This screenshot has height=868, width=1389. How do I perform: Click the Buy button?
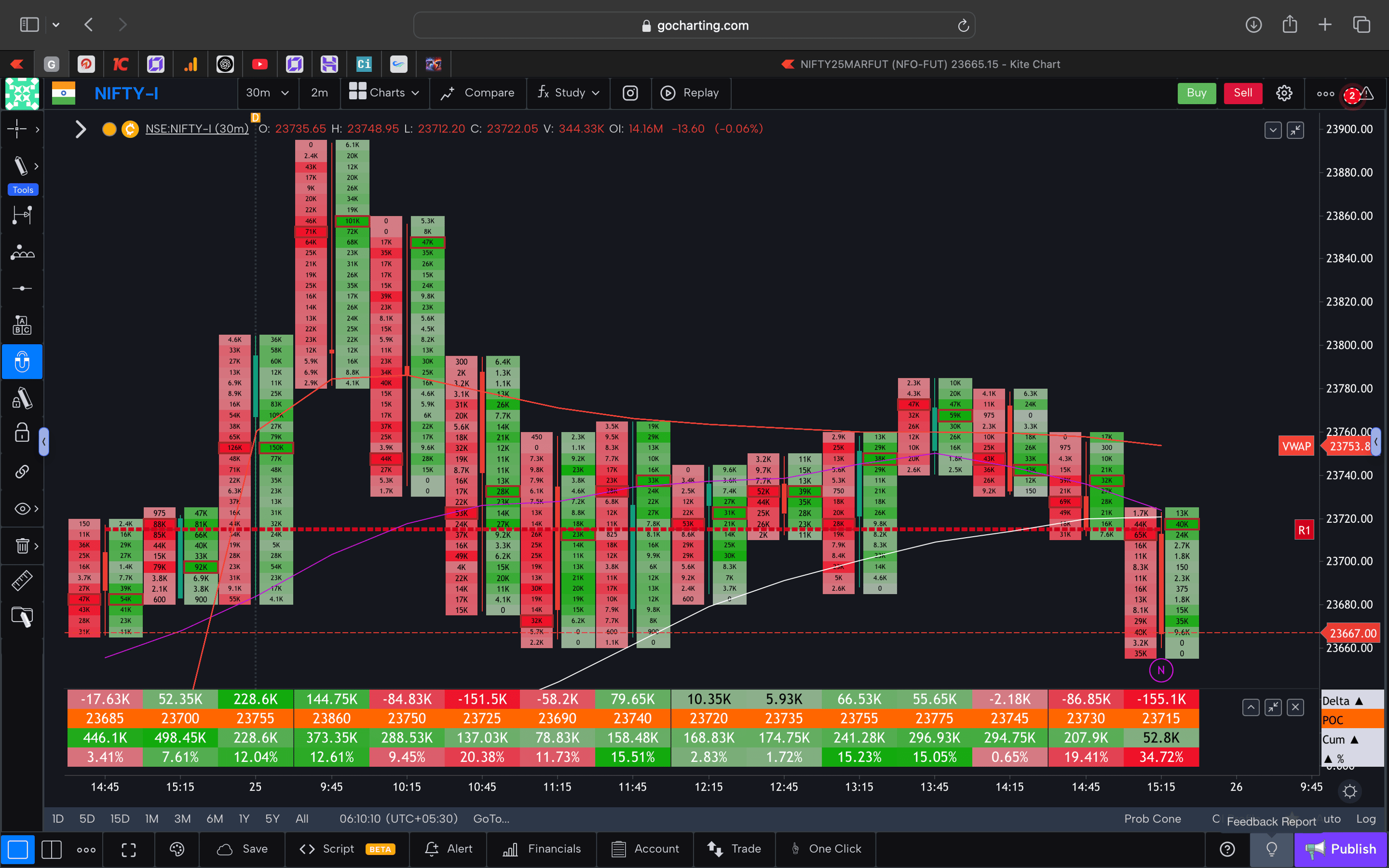pos(1197,93)
